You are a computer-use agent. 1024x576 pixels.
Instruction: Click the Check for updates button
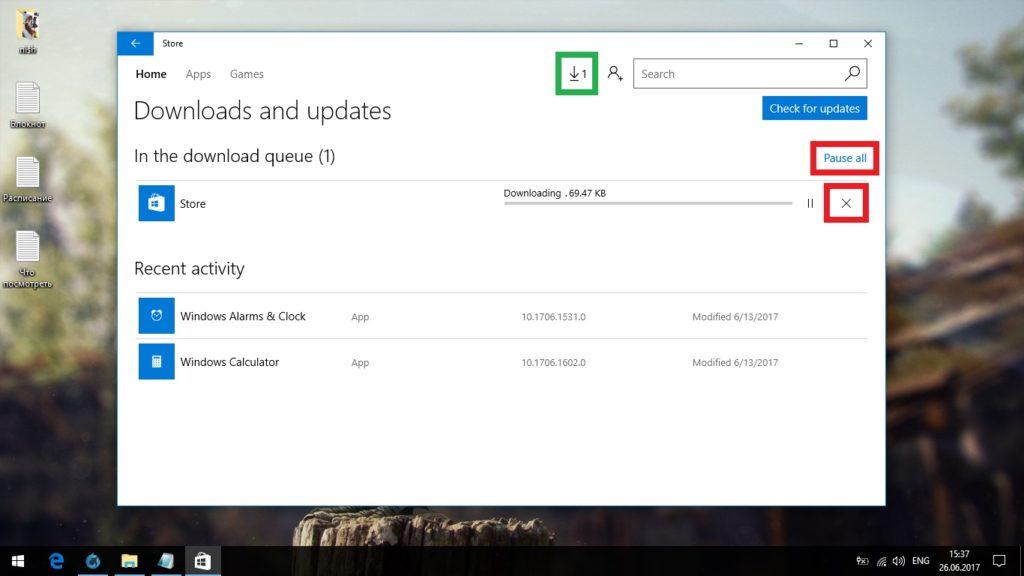pyautogui.click(x=814, y=108)
